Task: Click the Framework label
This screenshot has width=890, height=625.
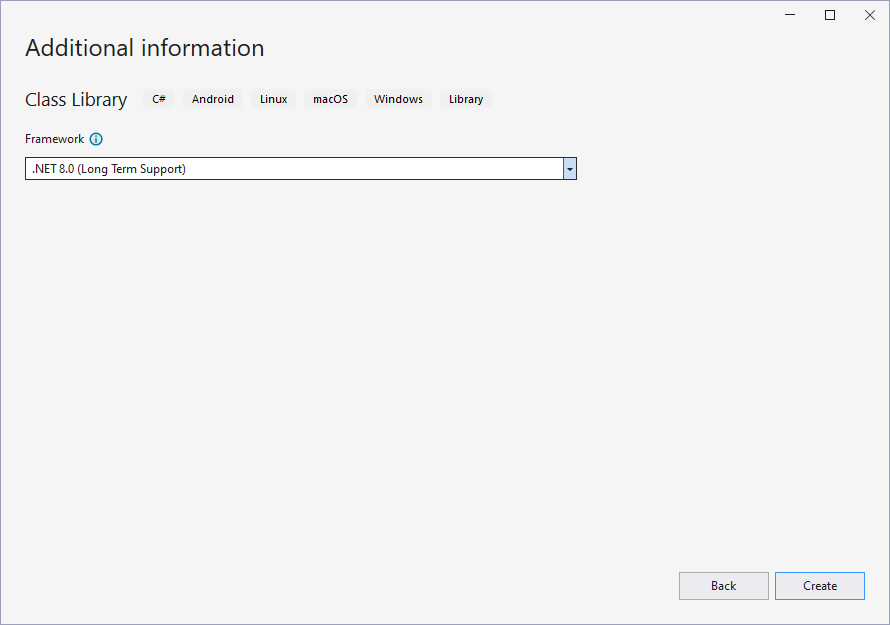Action: [54, 139]
